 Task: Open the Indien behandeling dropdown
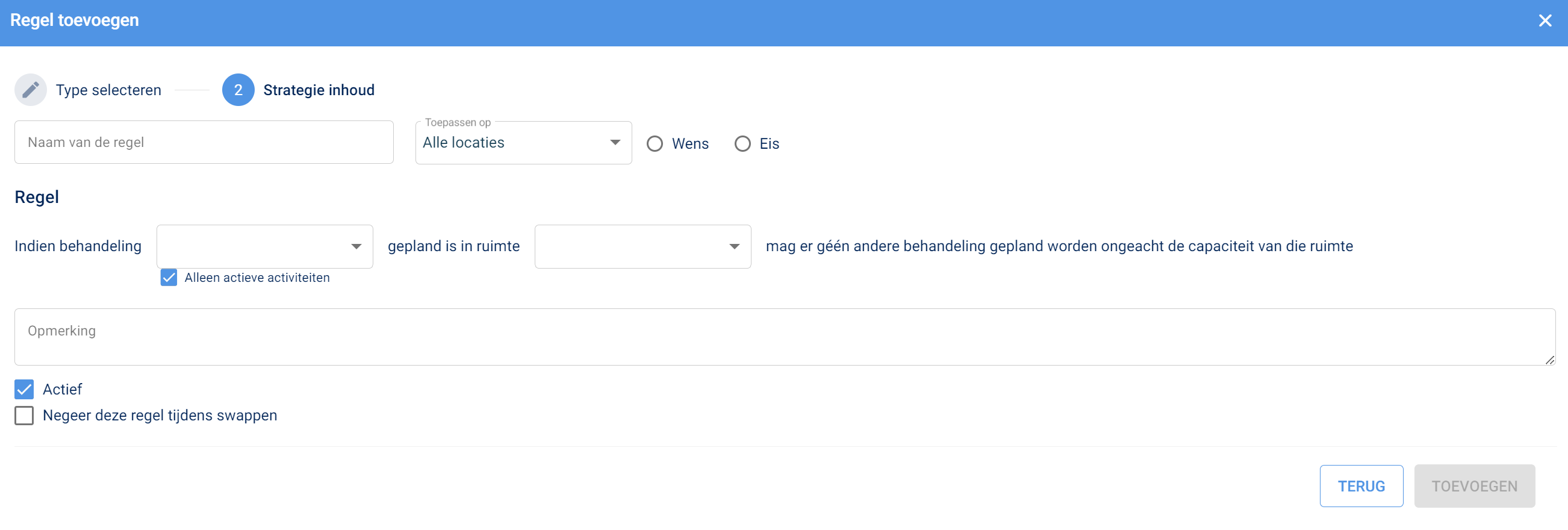[265, 246]
